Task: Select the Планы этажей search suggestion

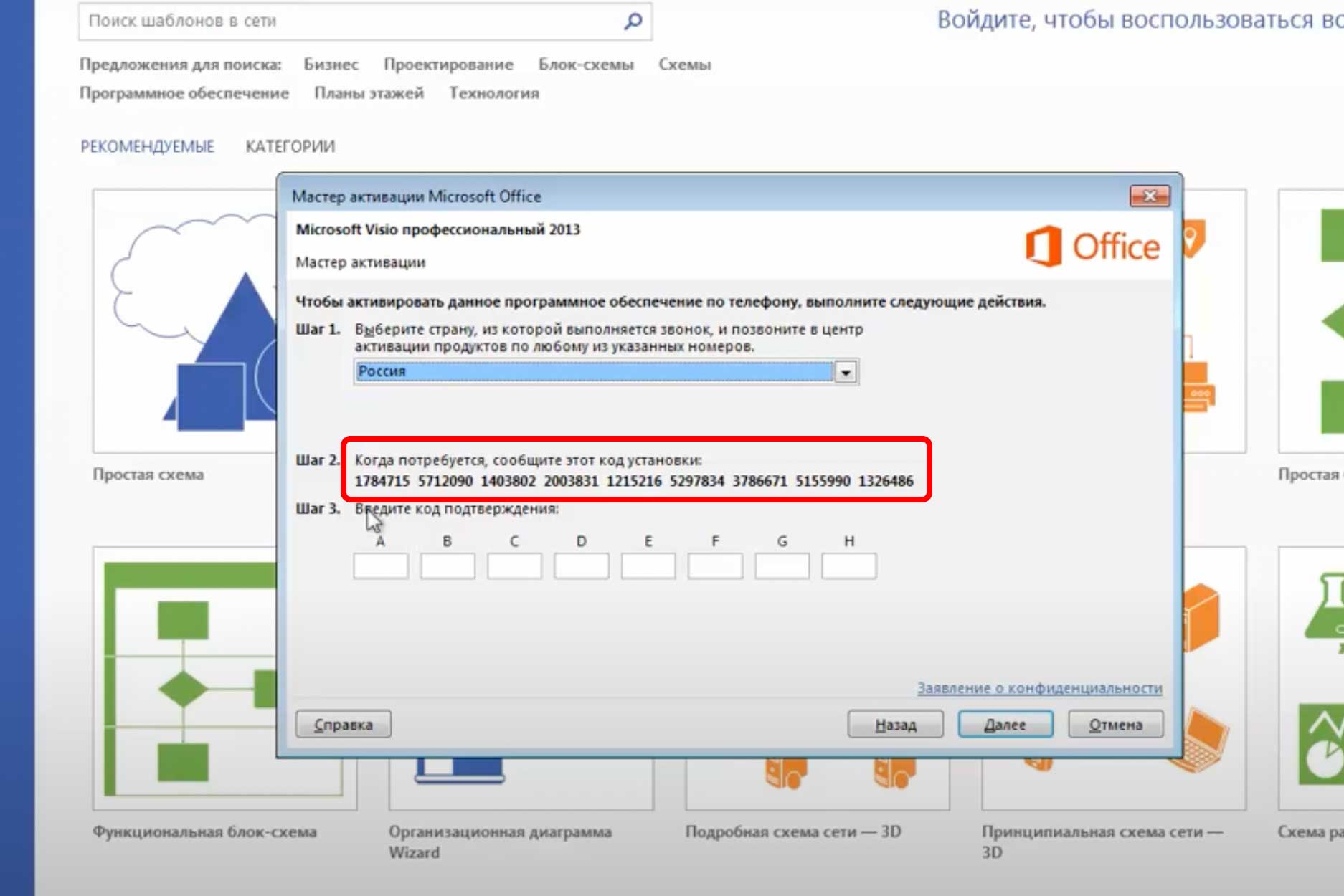Action: (369, 93)
